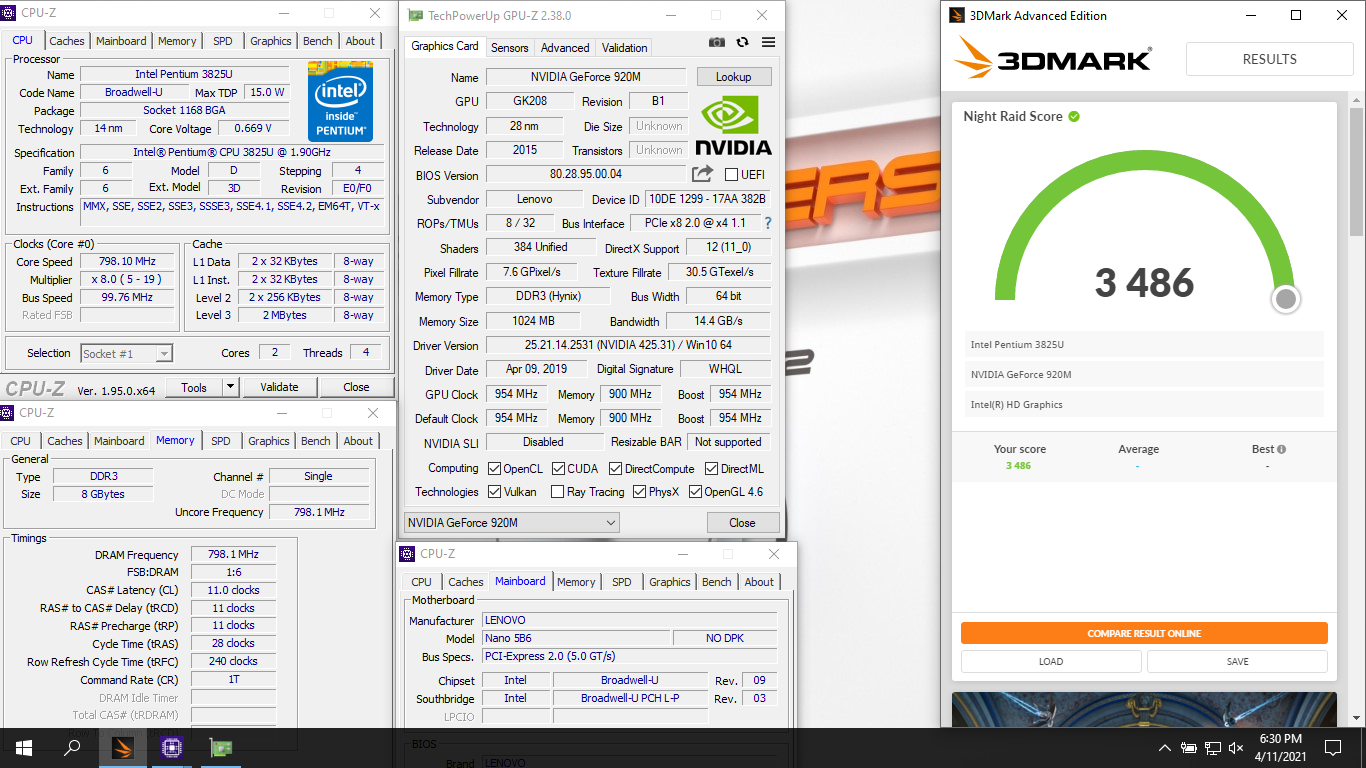Click the info icon beside Best score
The image size is (1366, 768).
point(1282,450)
